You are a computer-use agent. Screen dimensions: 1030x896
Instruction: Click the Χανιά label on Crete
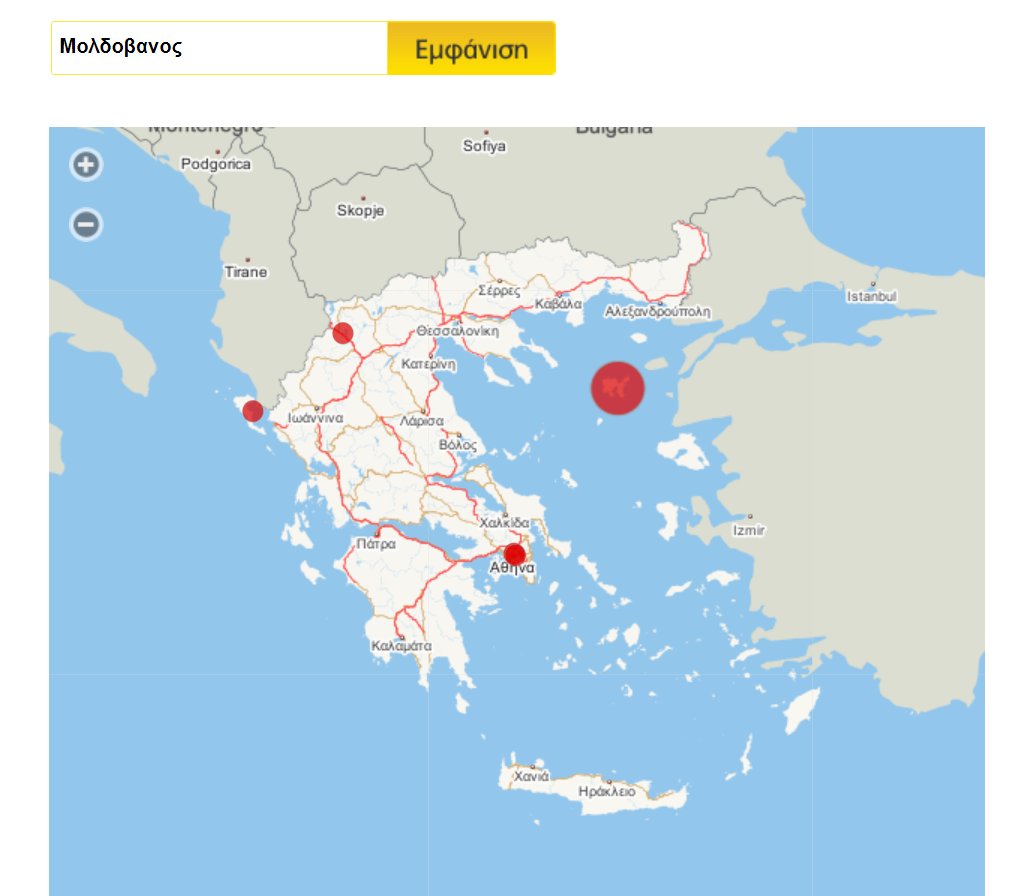tap(531, 776)
